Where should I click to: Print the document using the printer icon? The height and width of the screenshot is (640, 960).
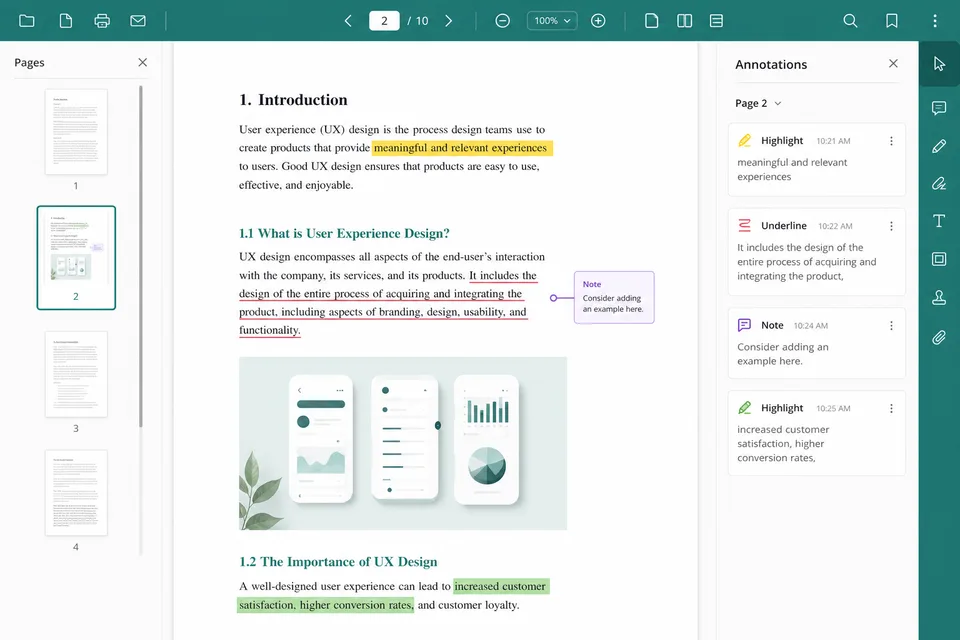point(102,21)
